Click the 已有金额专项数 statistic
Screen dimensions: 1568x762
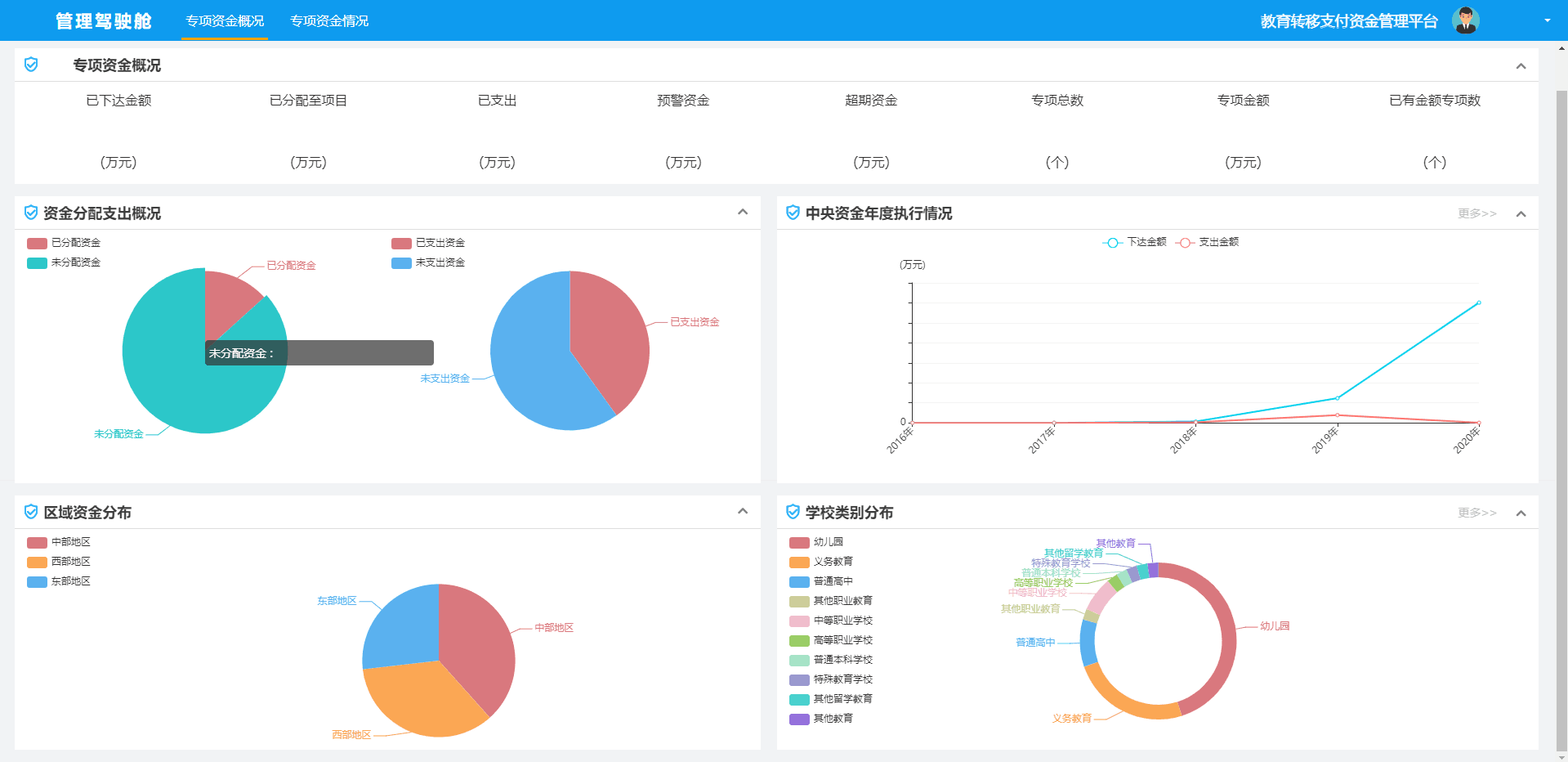[x=1435, y=131]
